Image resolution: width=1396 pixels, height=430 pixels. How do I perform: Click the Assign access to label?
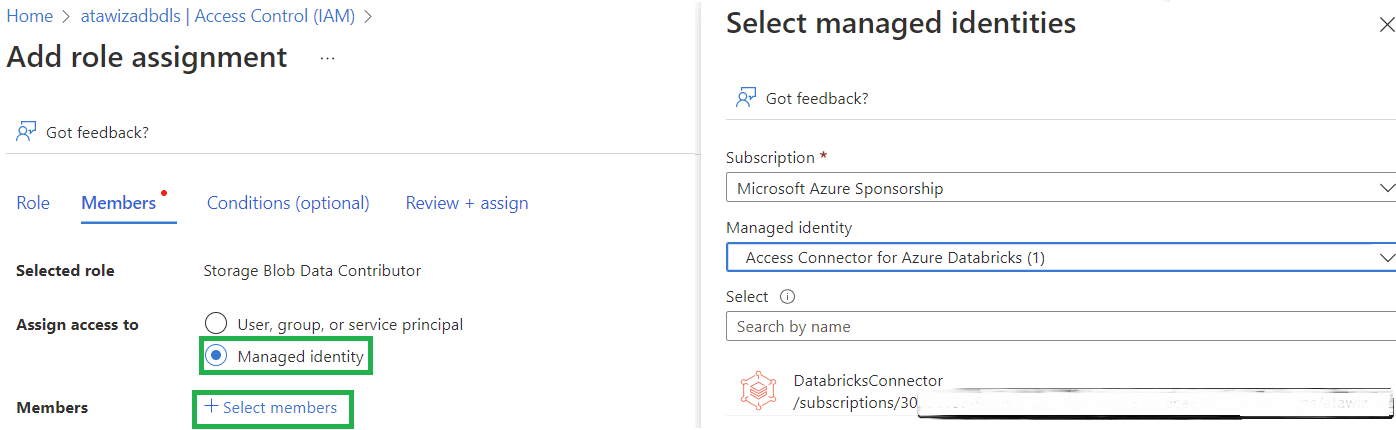pyautogui.click(x=78, y=324)
